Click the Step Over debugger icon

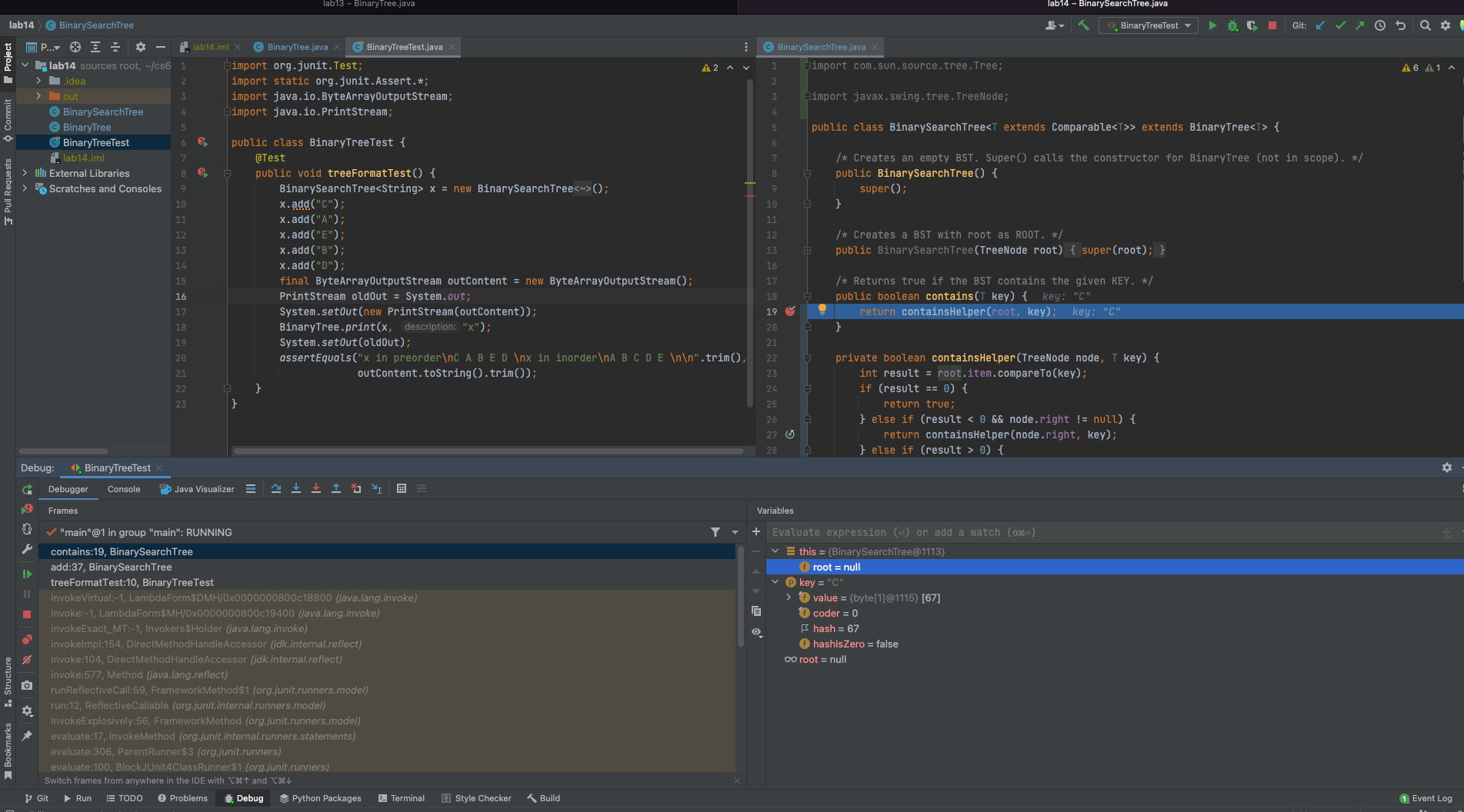[x=276, y=488]
